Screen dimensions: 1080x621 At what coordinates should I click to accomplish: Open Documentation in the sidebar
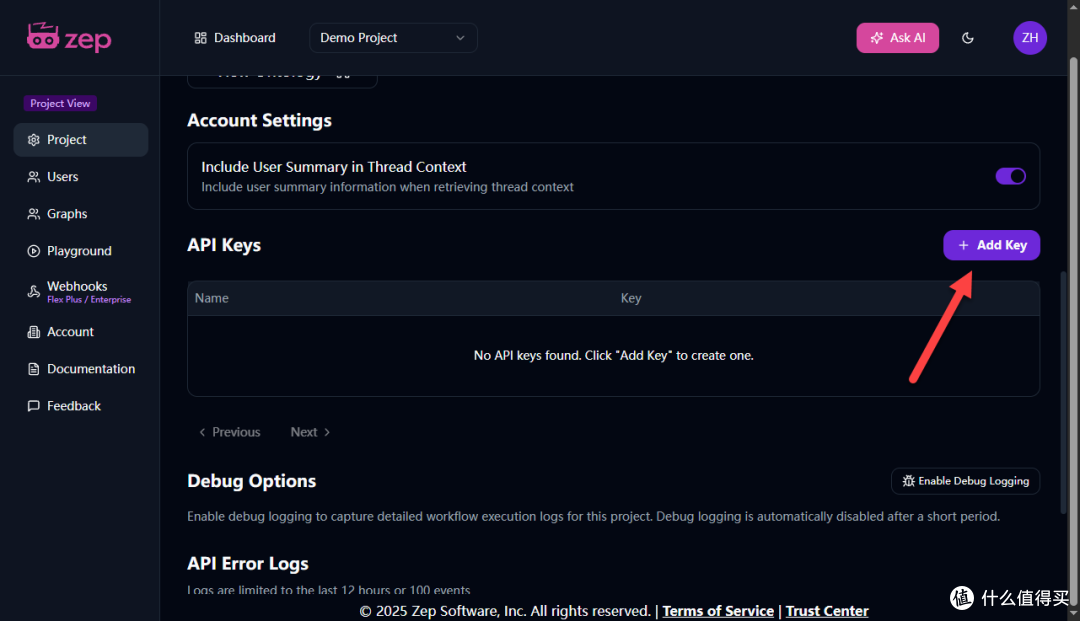point(81,369)
